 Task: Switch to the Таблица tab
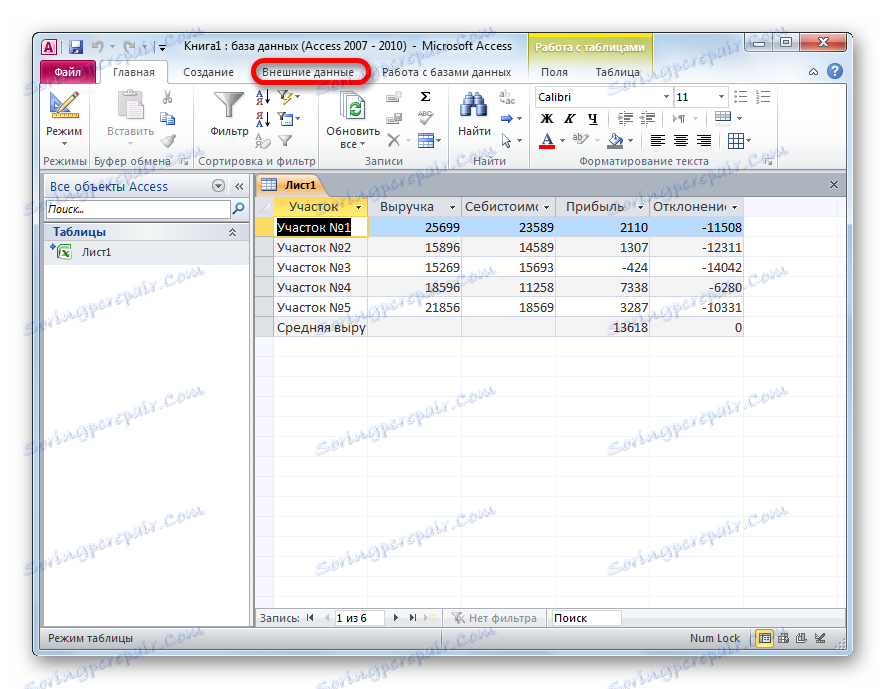tap(618, 72)
